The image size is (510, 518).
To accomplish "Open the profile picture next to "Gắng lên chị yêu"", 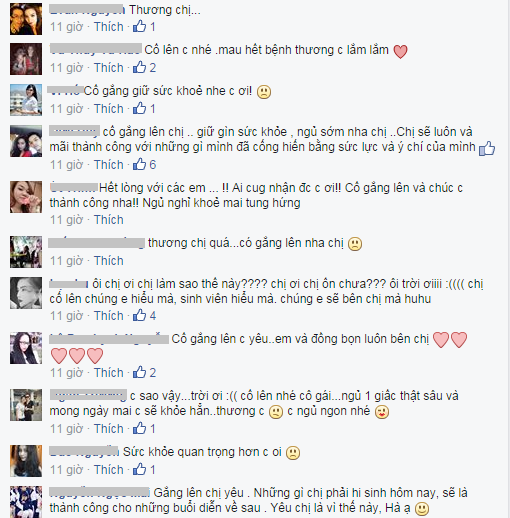I will (x=26, y=502).
